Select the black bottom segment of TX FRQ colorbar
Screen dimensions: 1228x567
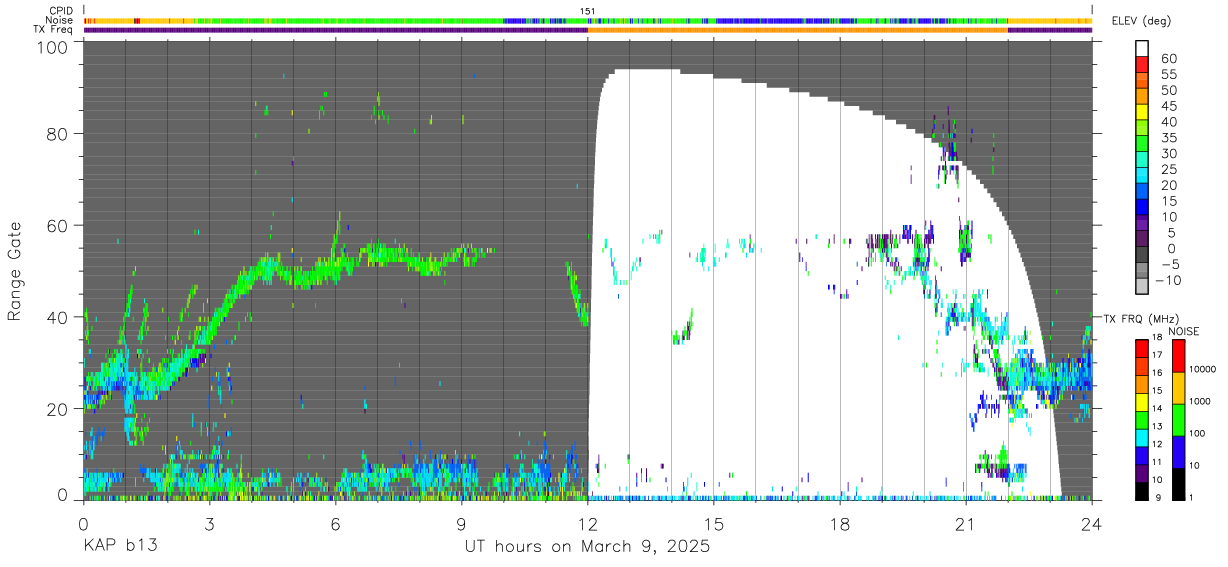[1142, 489]
